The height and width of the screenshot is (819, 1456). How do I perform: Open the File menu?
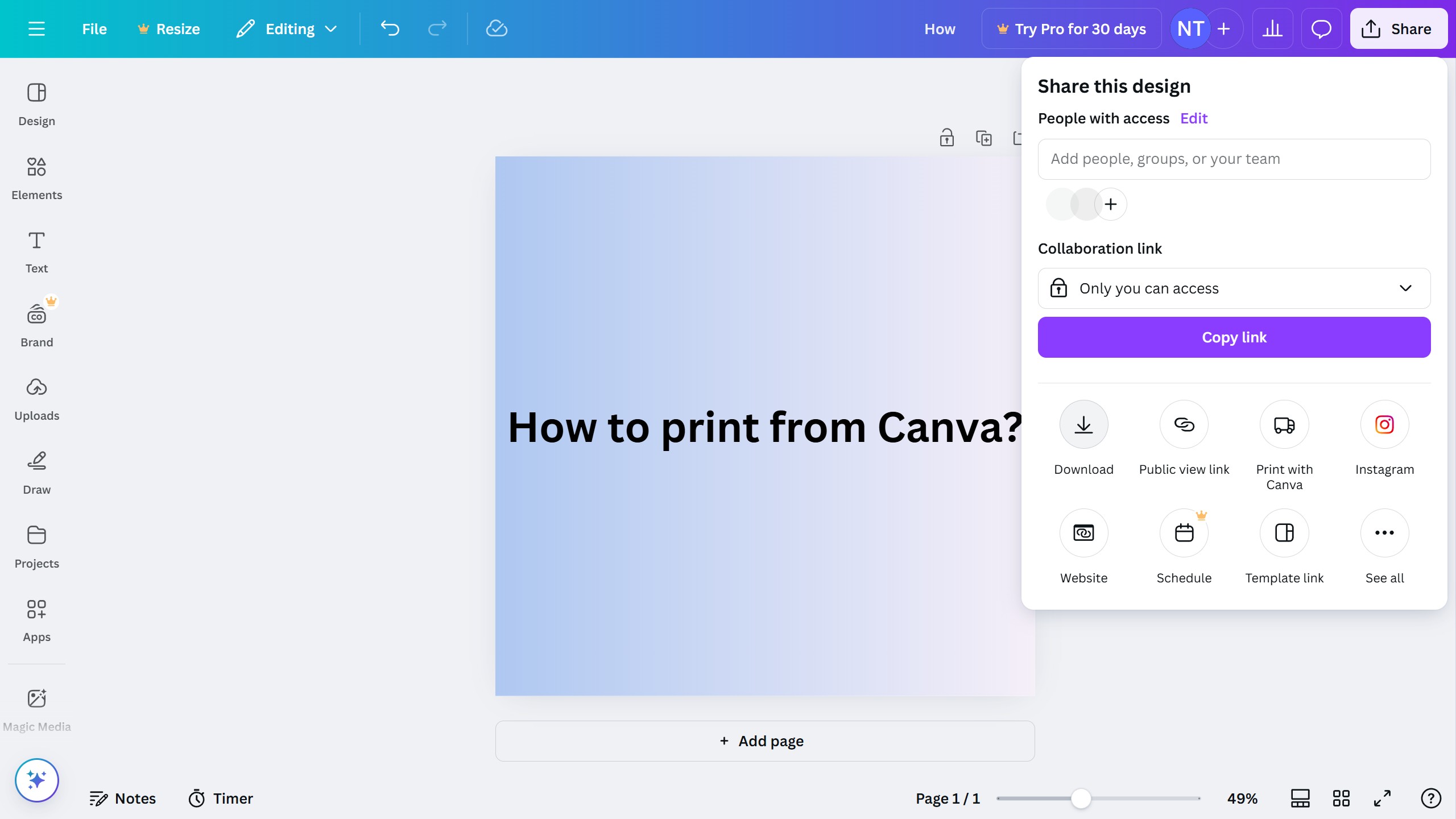click(x=94, y=28)
